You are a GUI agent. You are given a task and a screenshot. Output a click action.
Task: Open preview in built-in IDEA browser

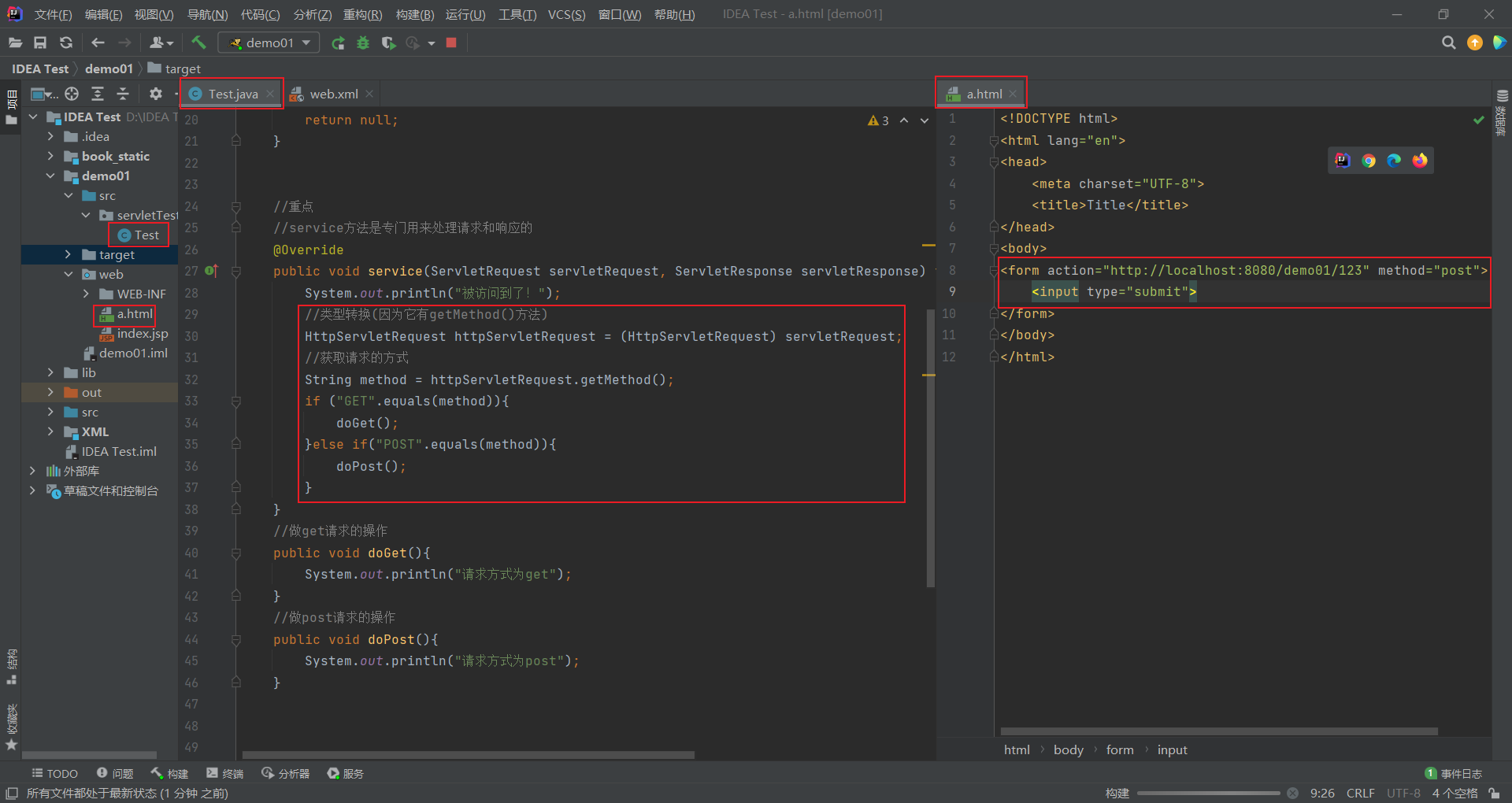[1343, 161]
